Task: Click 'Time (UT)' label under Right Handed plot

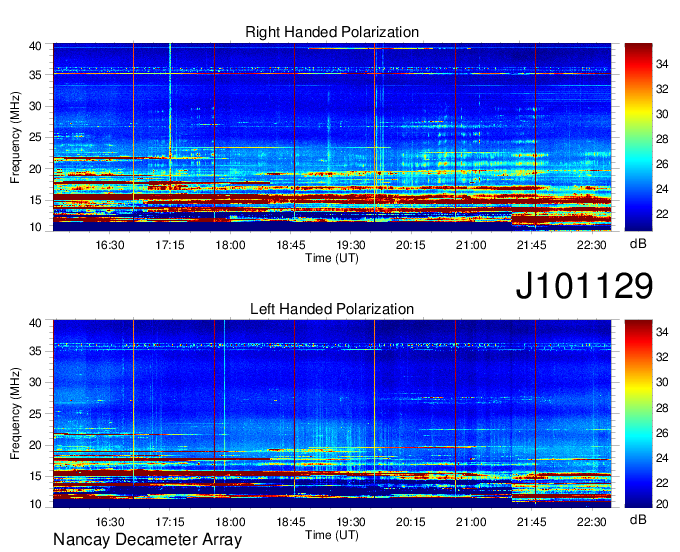Action: (x=332, y=258)
